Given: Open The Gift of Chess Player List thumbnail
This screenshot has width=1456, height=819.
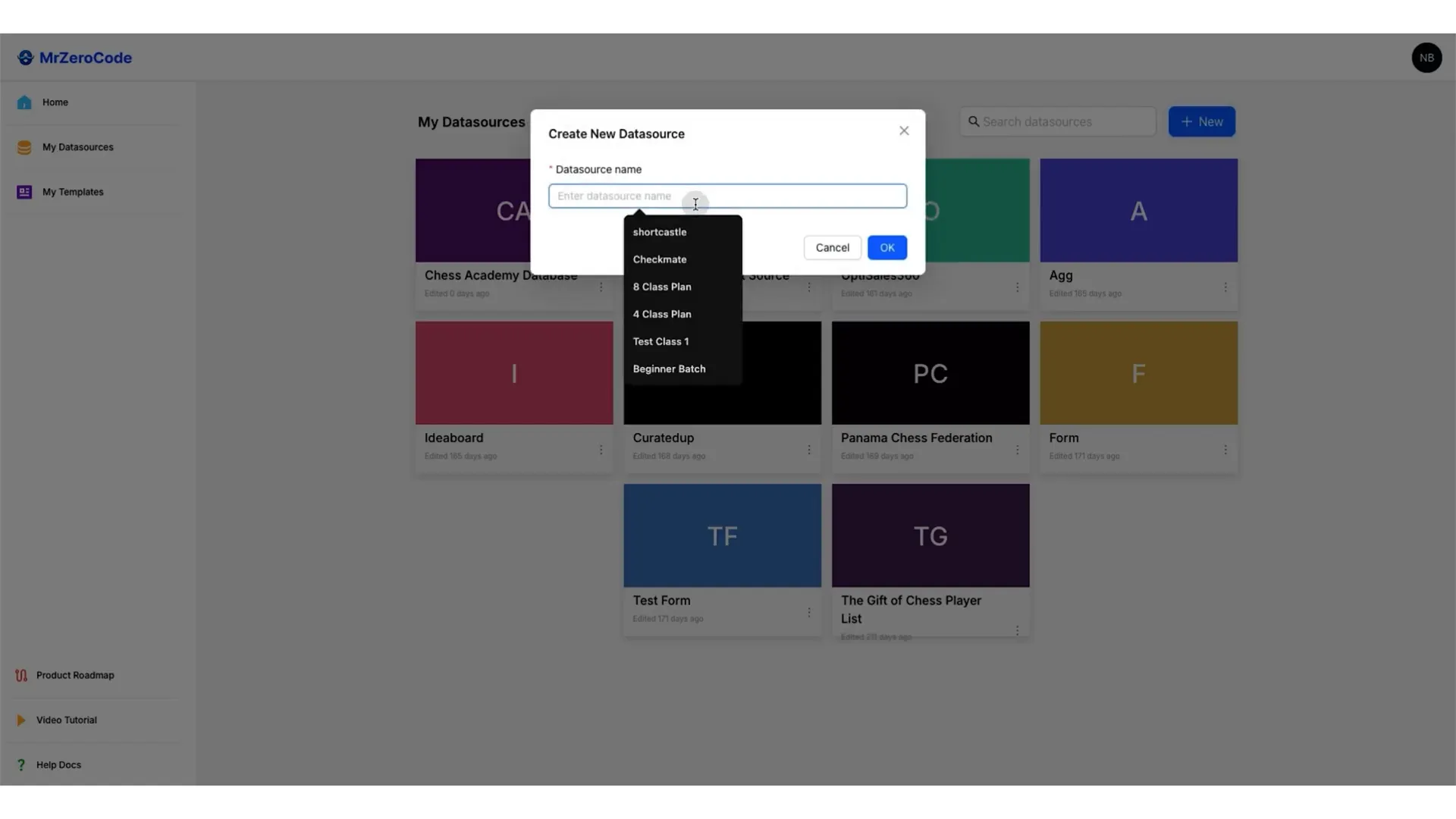Looking at the screenshot, I should [x=930, y=535].
